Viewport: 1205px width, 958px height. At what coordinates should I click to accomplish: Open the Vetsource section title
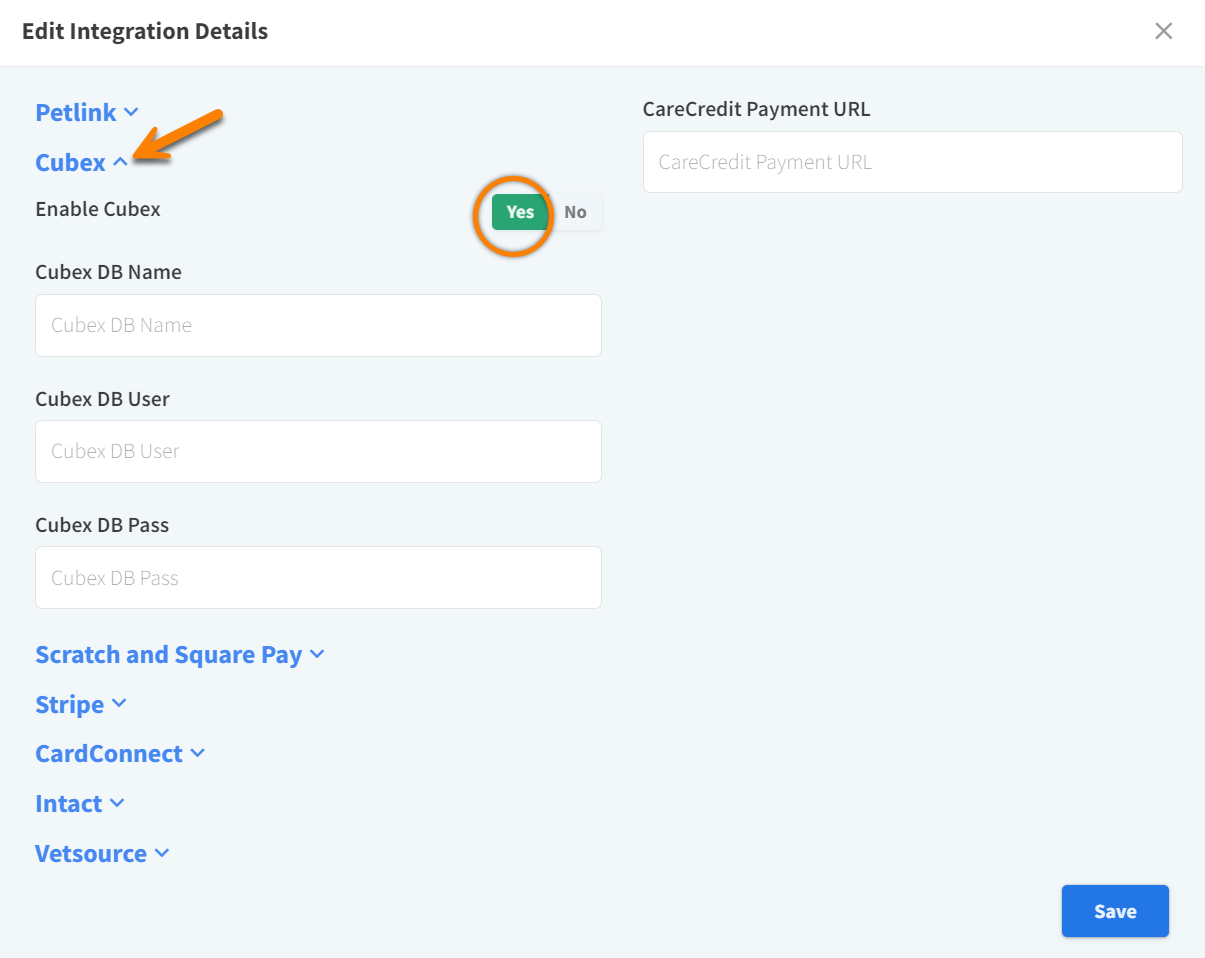tap(91, 853)
